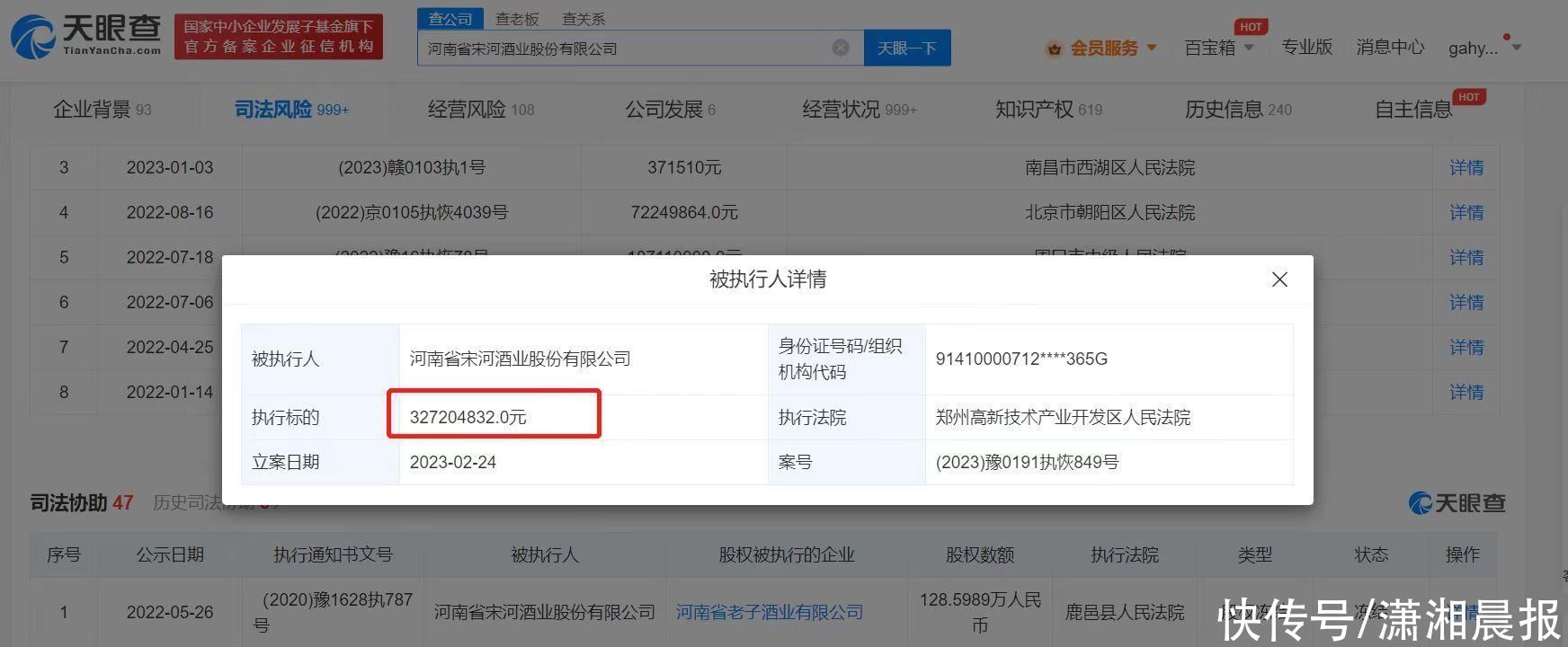Viewport: 1568px width, 647px height.
Task: Switch to 知识产权 tab
Action: point(1048,110)
